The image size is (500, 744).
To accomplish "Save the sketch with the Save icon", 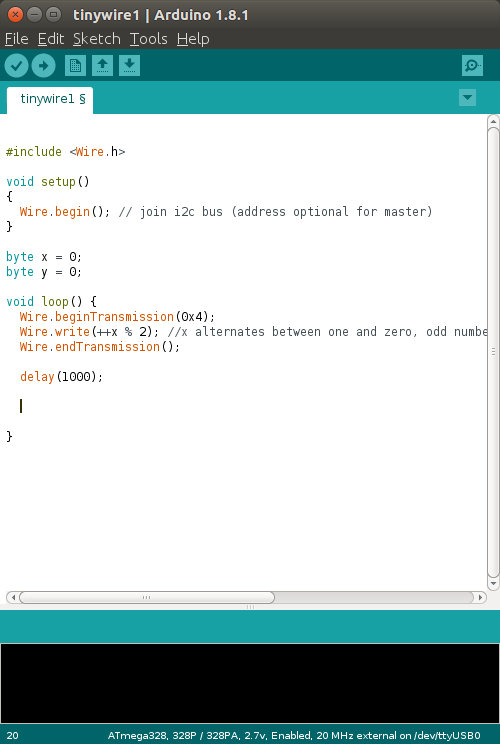I will tap(130, 65).
